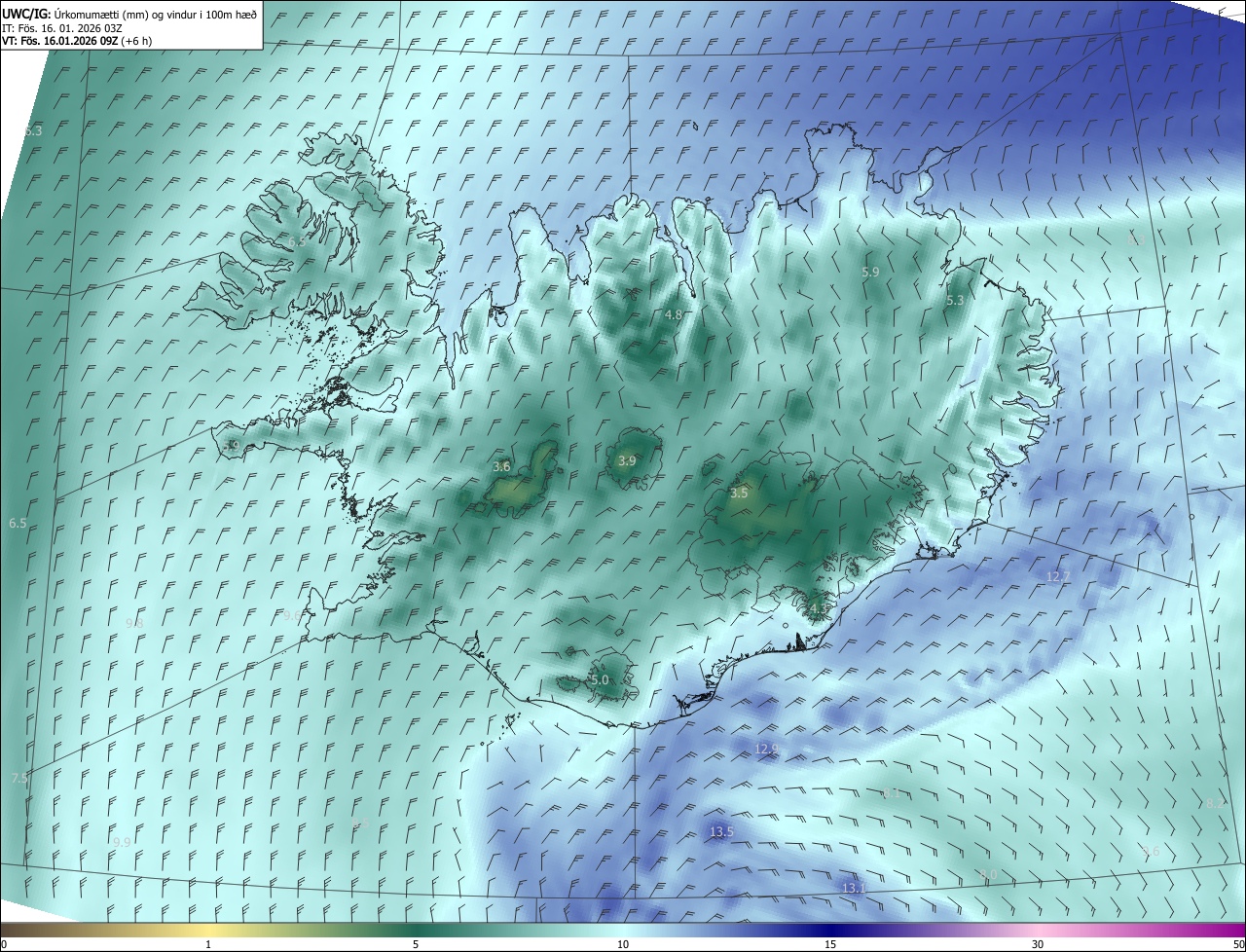Click the 5.3 value in northeast Iceland
This screenshot has height=952, width=1246.
click(955, 301)
